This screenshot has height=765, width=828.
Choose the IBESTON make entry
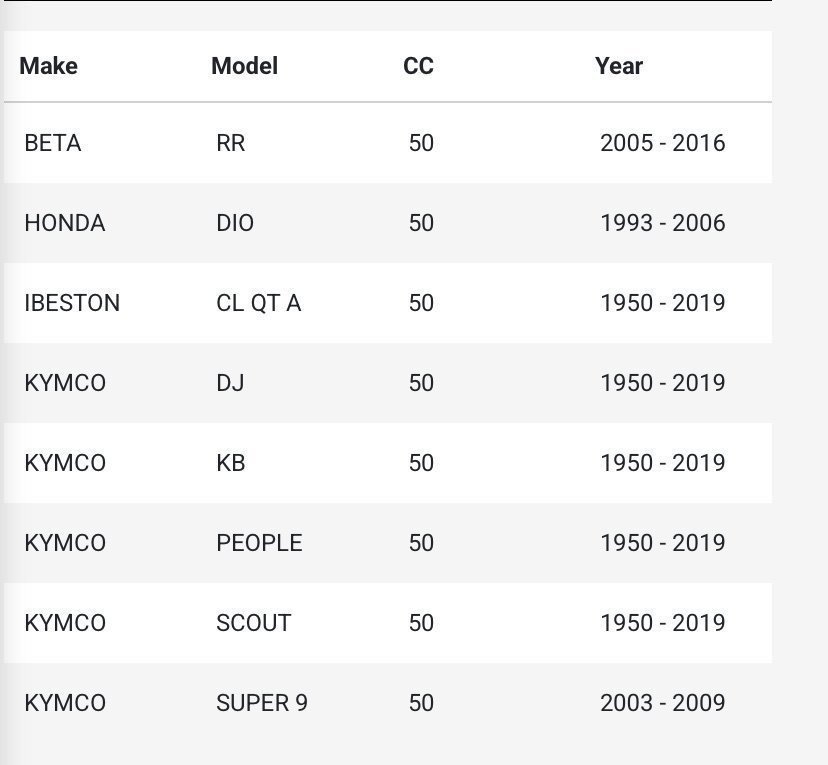click(71, 303)
